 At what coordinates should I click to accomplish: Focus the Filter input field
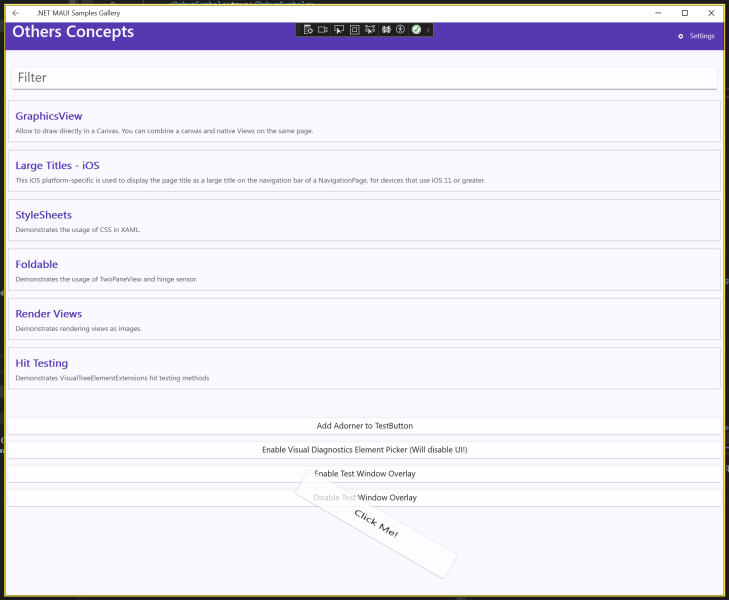(364, 78)
